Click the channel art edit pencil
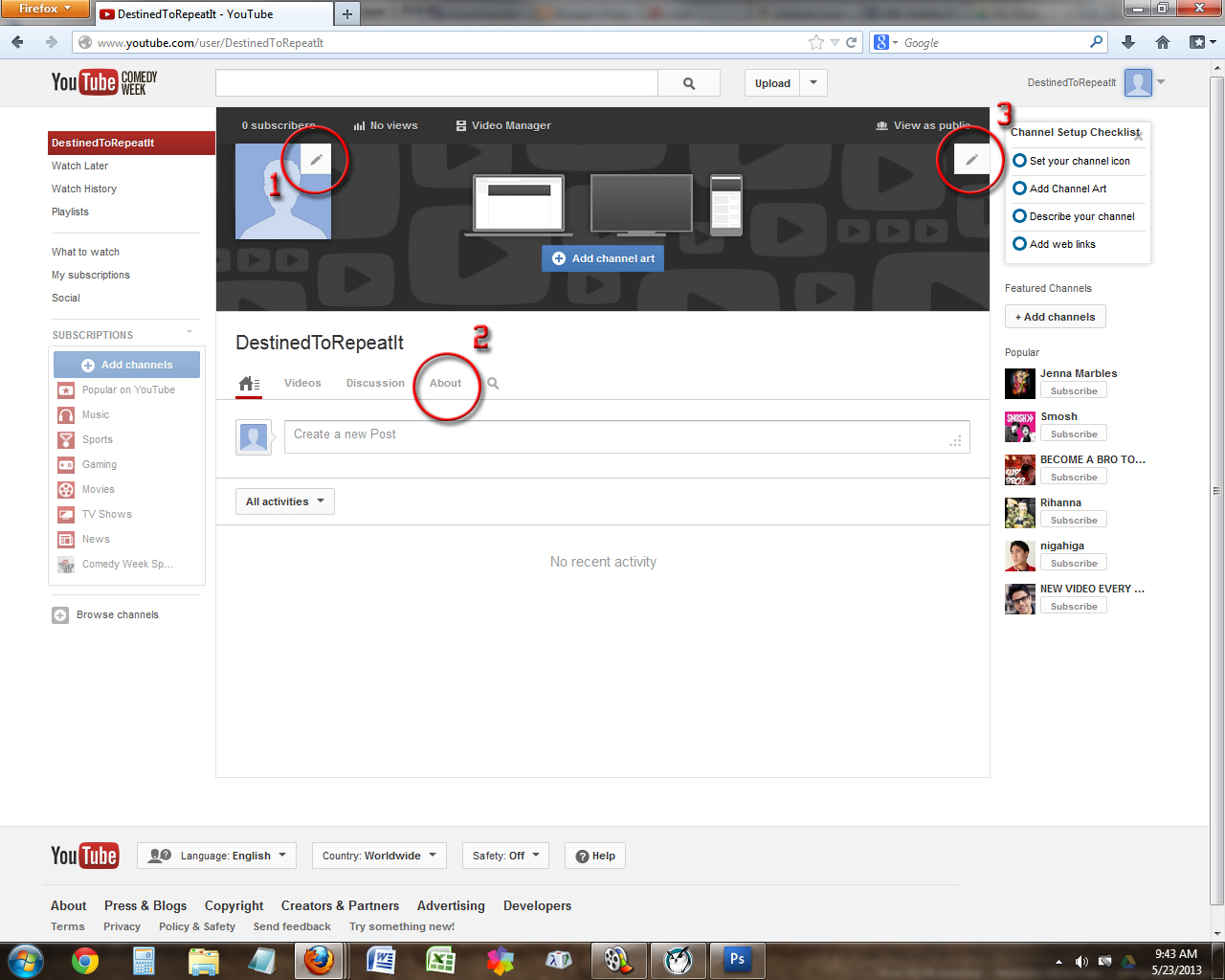This screenshot has width=1225, height=980. coord(972,159)
